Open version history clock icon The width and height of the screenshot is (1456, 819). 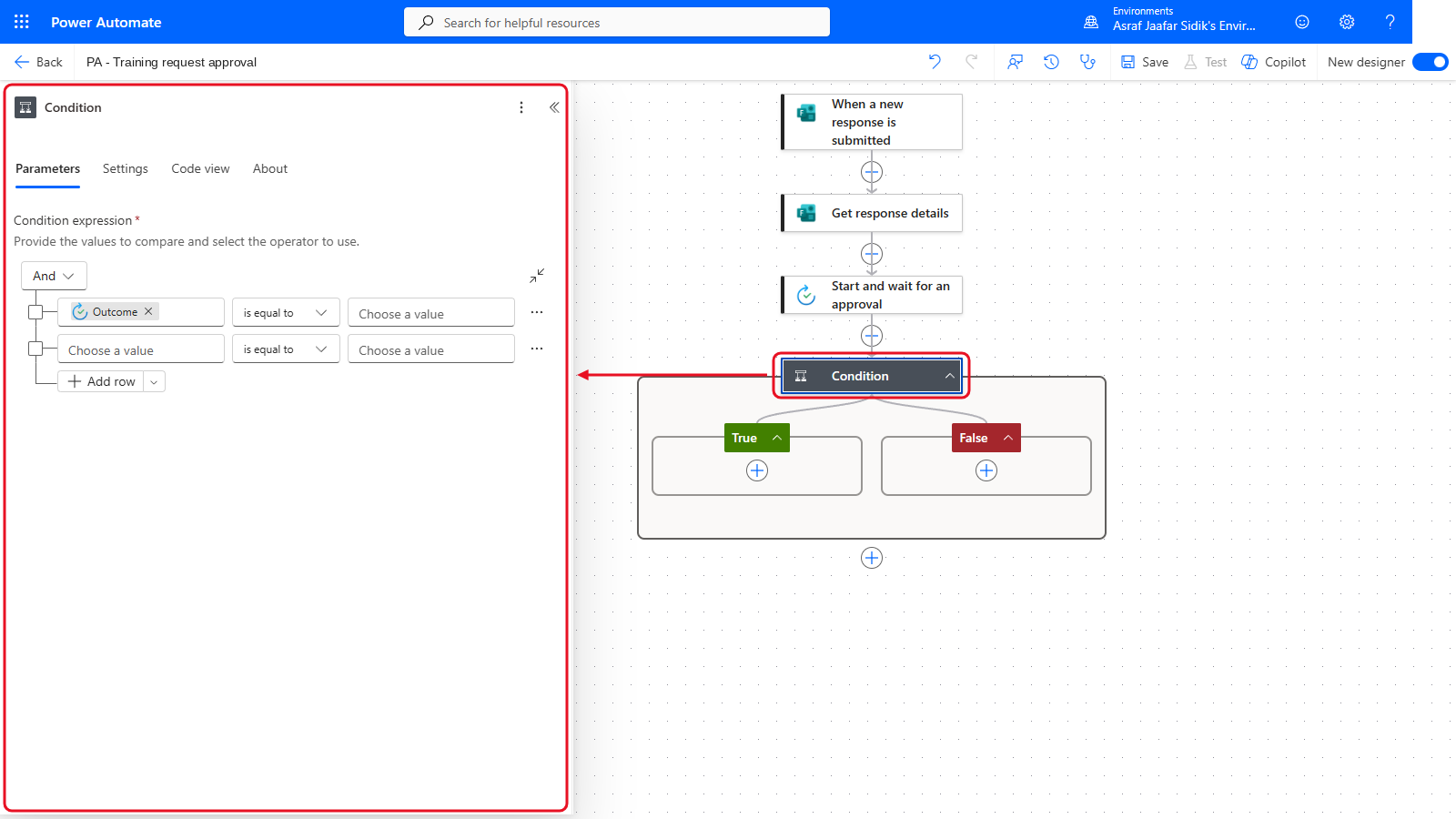(x=1051, y=62)
